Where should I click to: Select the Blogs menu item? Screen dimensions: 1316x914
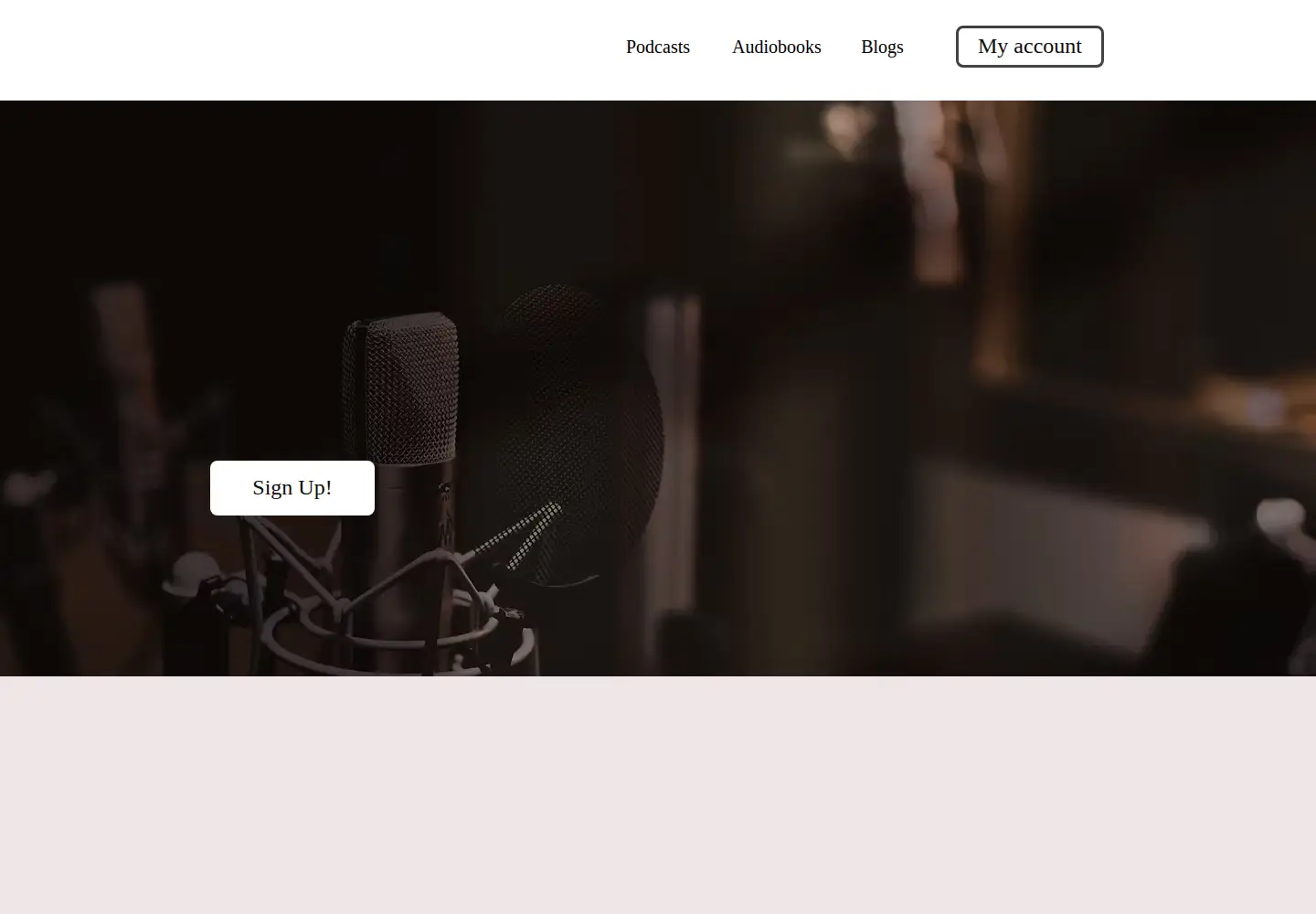(882, 47)
